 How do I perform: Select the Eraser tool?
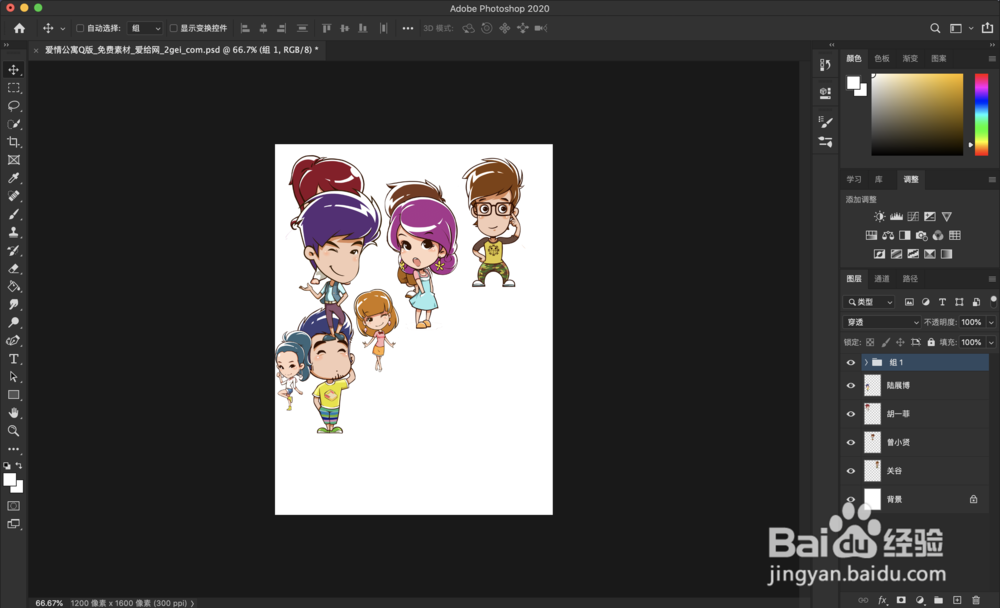[x=13, y=269]
